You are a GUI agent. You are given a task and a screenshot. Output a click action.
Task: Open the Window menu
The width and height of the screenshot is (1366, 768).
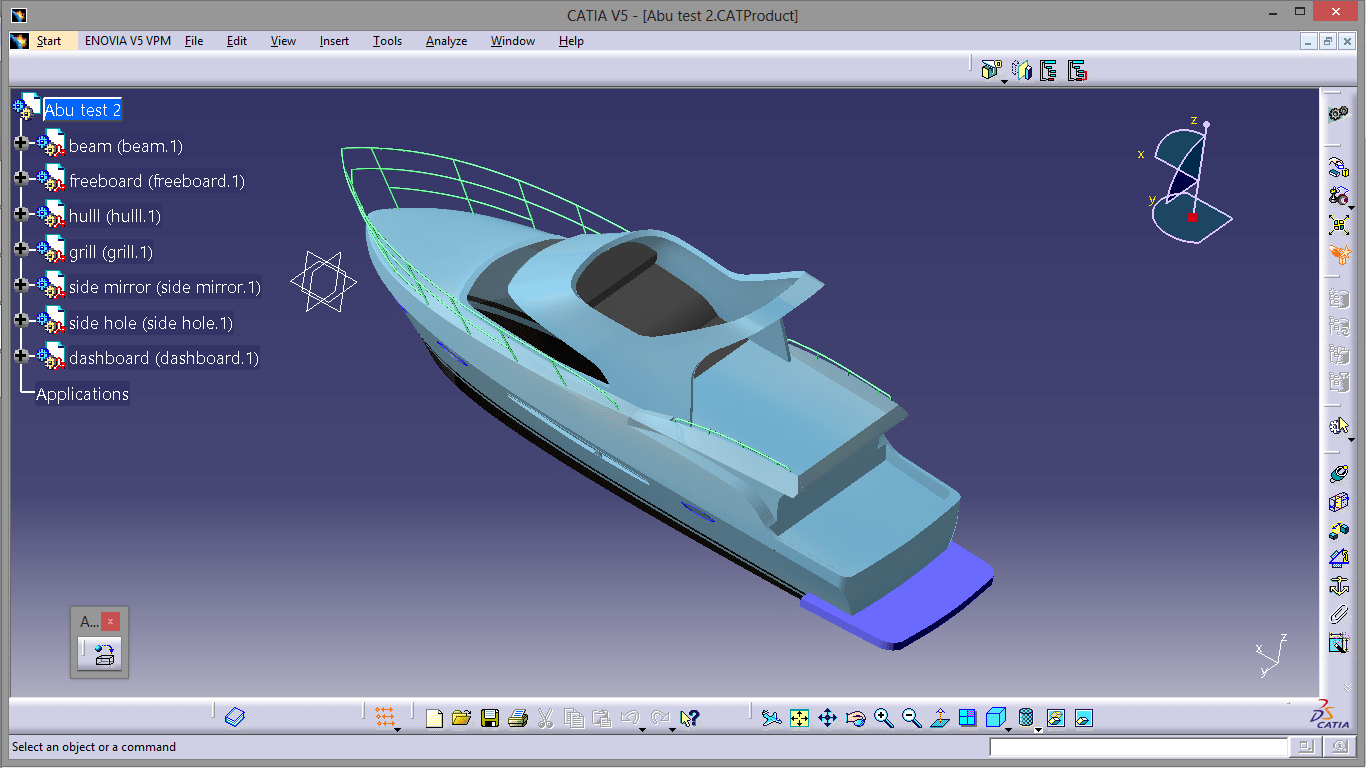pyautogui.click(x=513, y=41)
